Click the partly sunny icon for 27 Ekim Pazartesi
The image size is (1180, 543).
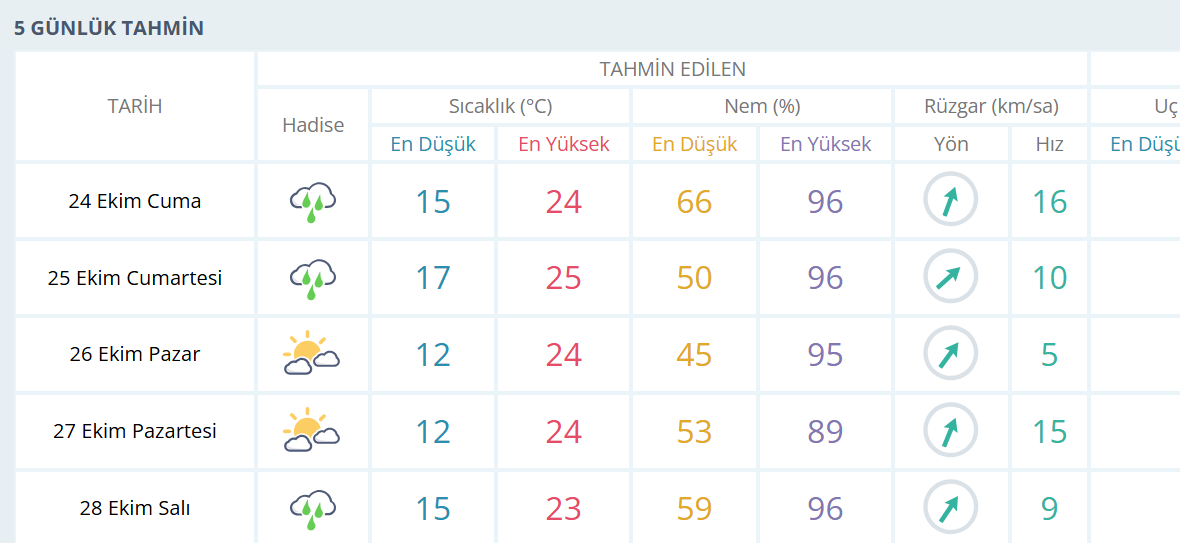click(x=312, y=431)
